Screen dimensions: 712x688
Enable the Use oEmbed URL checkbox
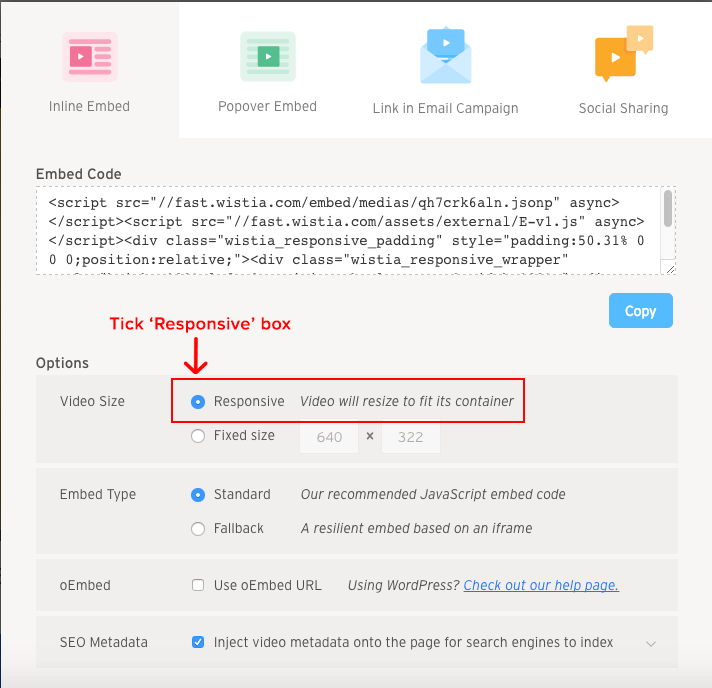(198, 585)
